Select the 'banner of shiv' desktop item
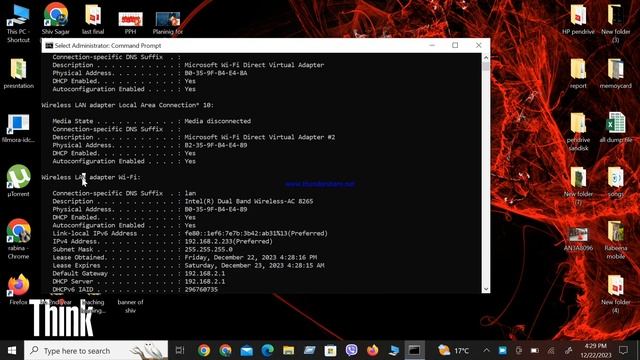Viewport: 640px width, 360px height. click(130, 306)
